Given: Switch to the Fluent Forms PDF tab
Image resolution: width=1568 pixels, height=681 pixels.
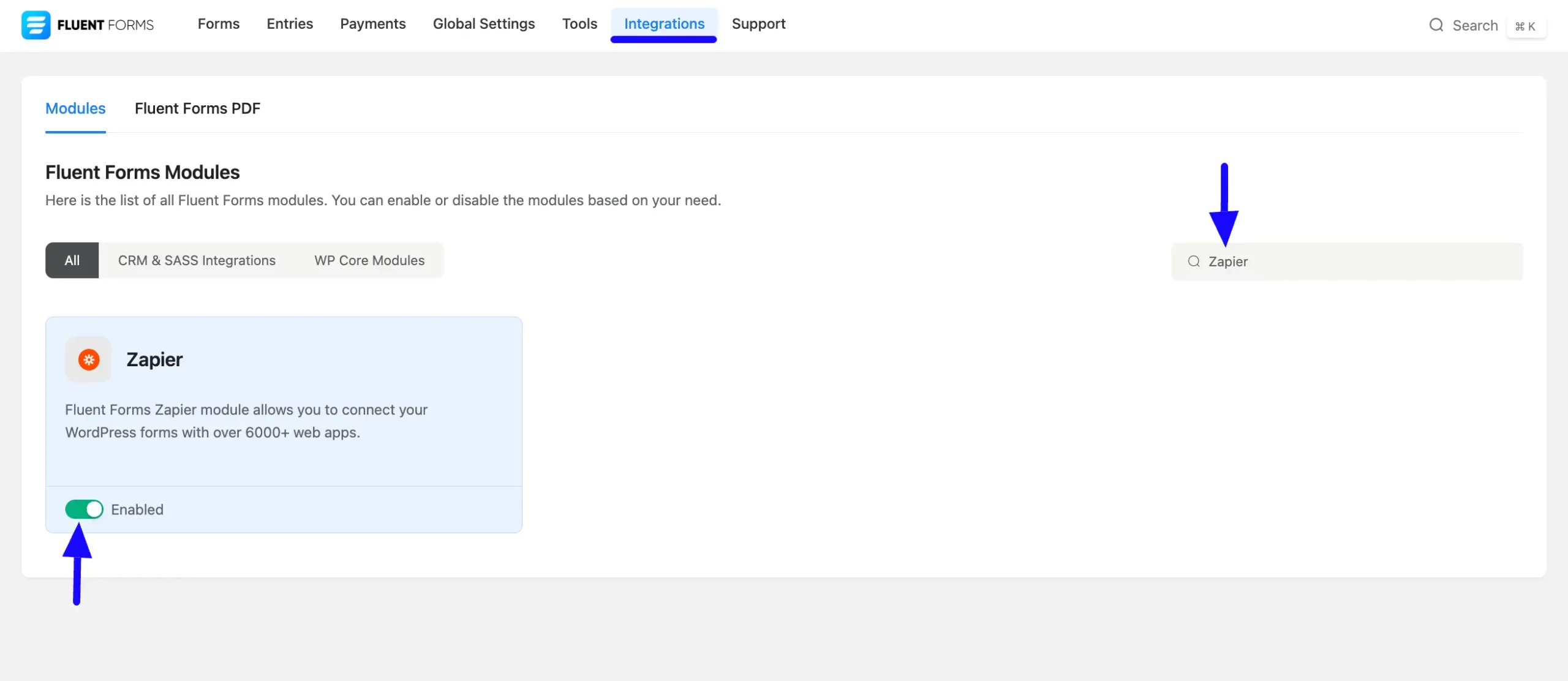Looking at the screenshot, I should [x=197, y=108].
